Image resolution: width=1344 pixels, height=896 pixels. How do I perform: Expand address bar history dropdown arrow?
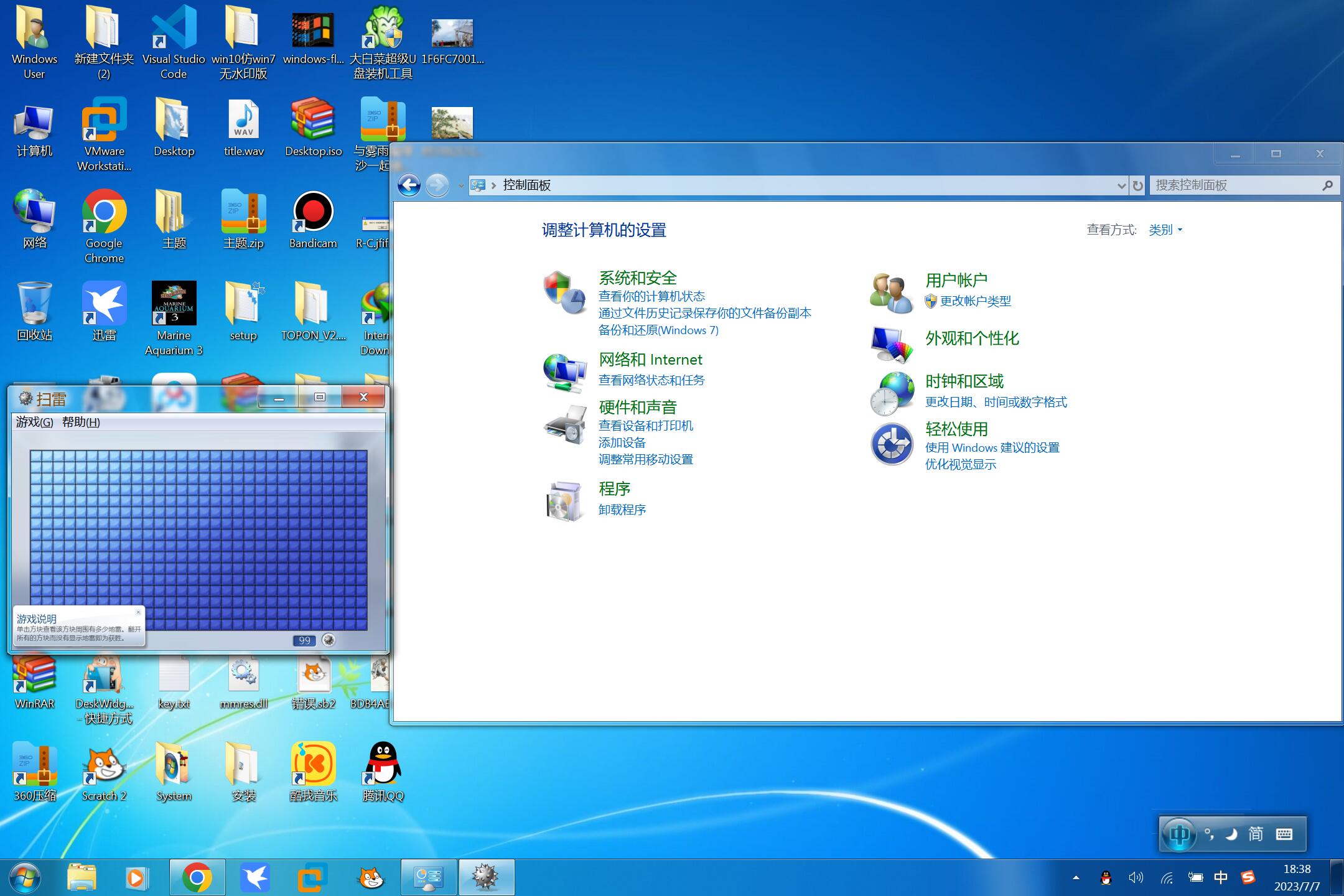point(1121,185)
